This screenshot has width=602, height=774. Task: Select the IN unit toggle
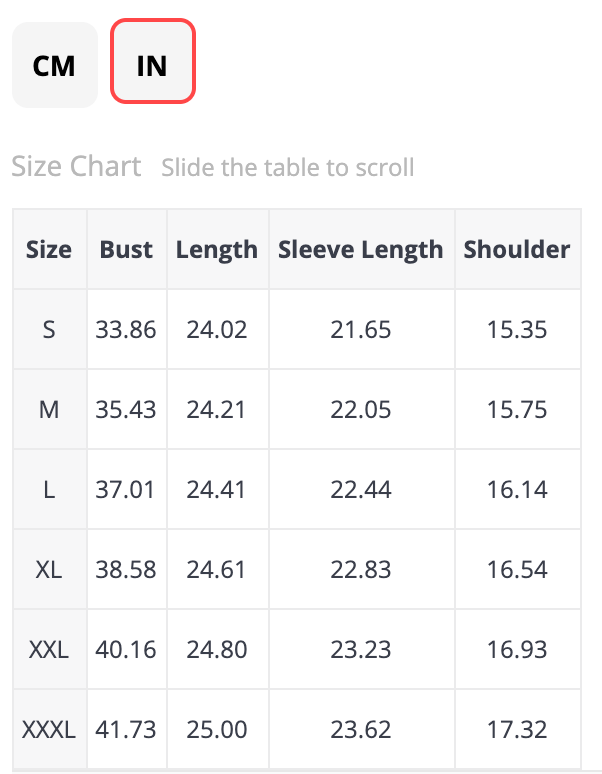click(152, 66)
